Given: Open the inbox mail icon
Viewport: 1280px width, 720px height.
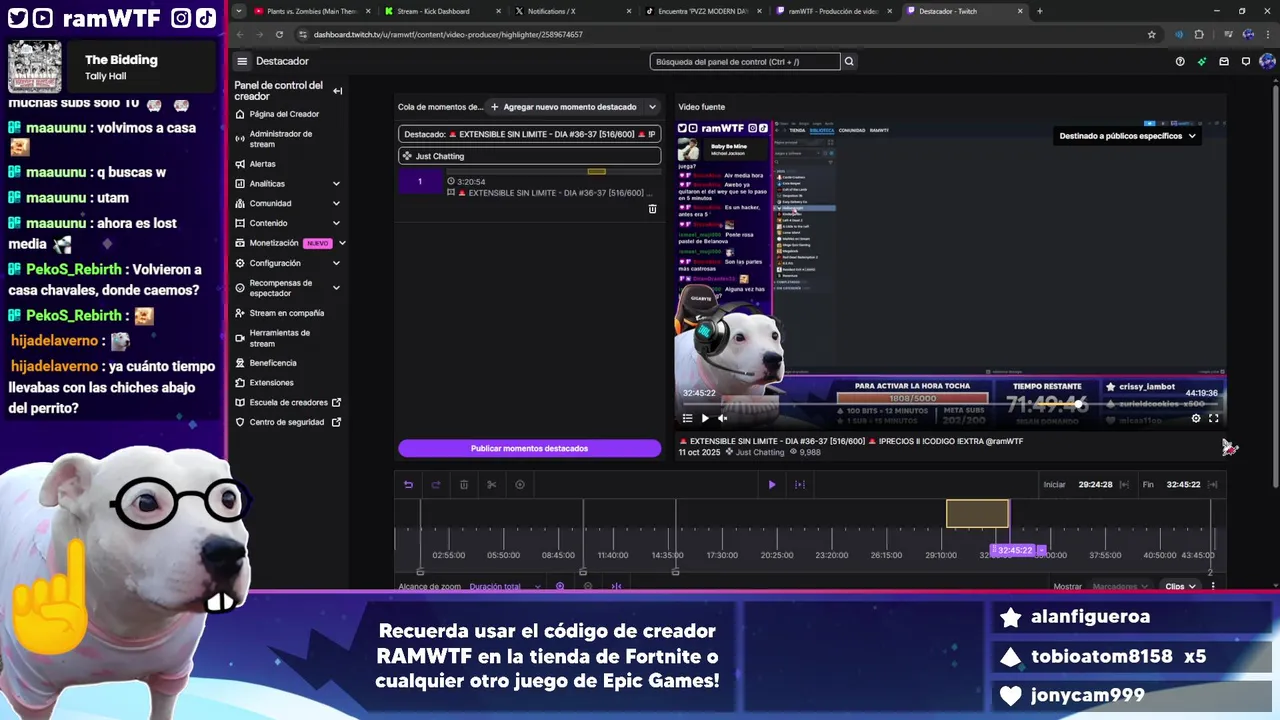Looking at the screenshot, I should (1224, 61).
